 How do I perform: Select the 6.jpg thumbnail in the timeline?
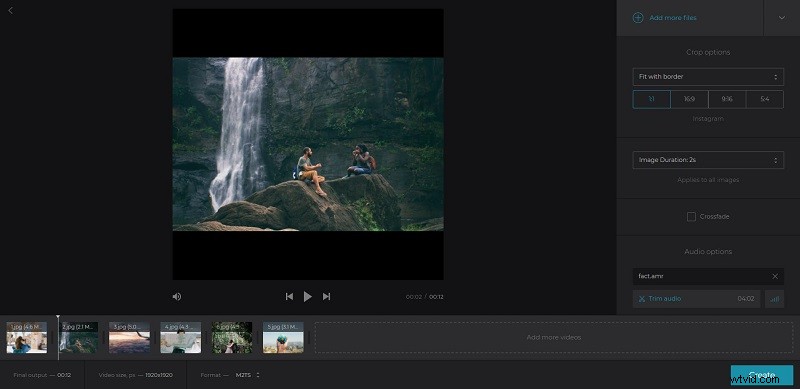point(232,337)
